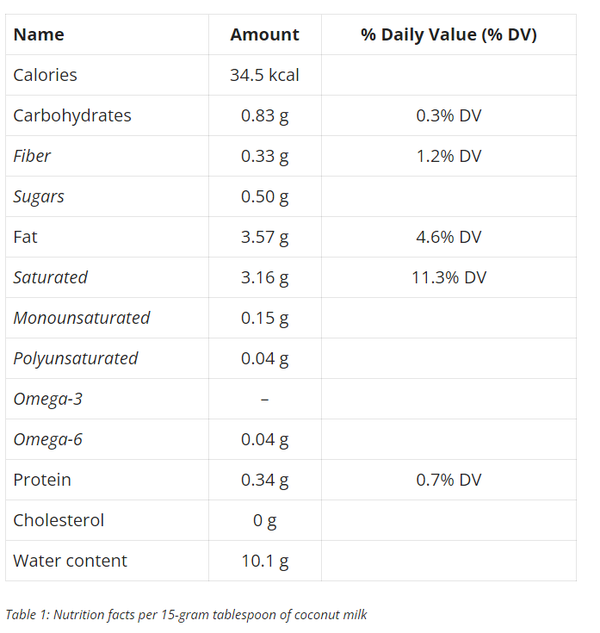Click the Amount column header
Image resolution: width=600 pixels, height=633 pixels.
coord(264,35)
